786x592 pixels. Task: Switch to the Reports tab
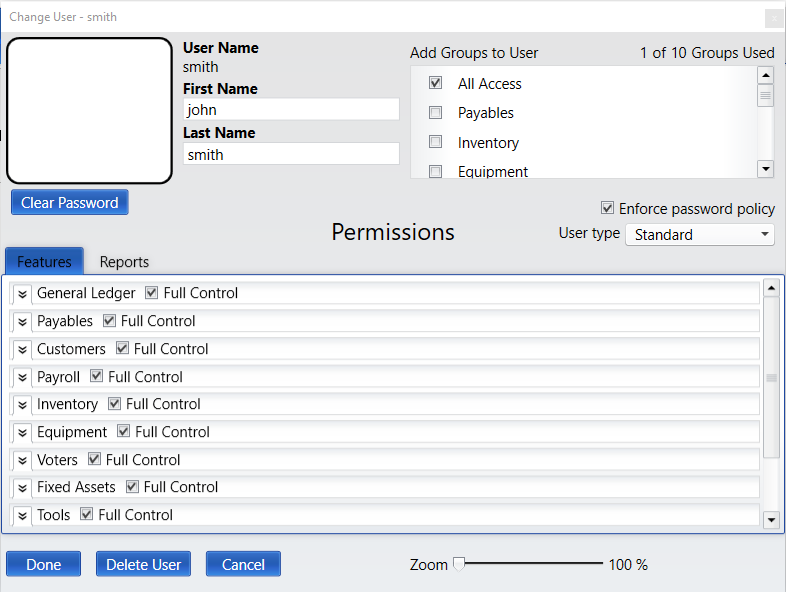(x=124, y=262)
